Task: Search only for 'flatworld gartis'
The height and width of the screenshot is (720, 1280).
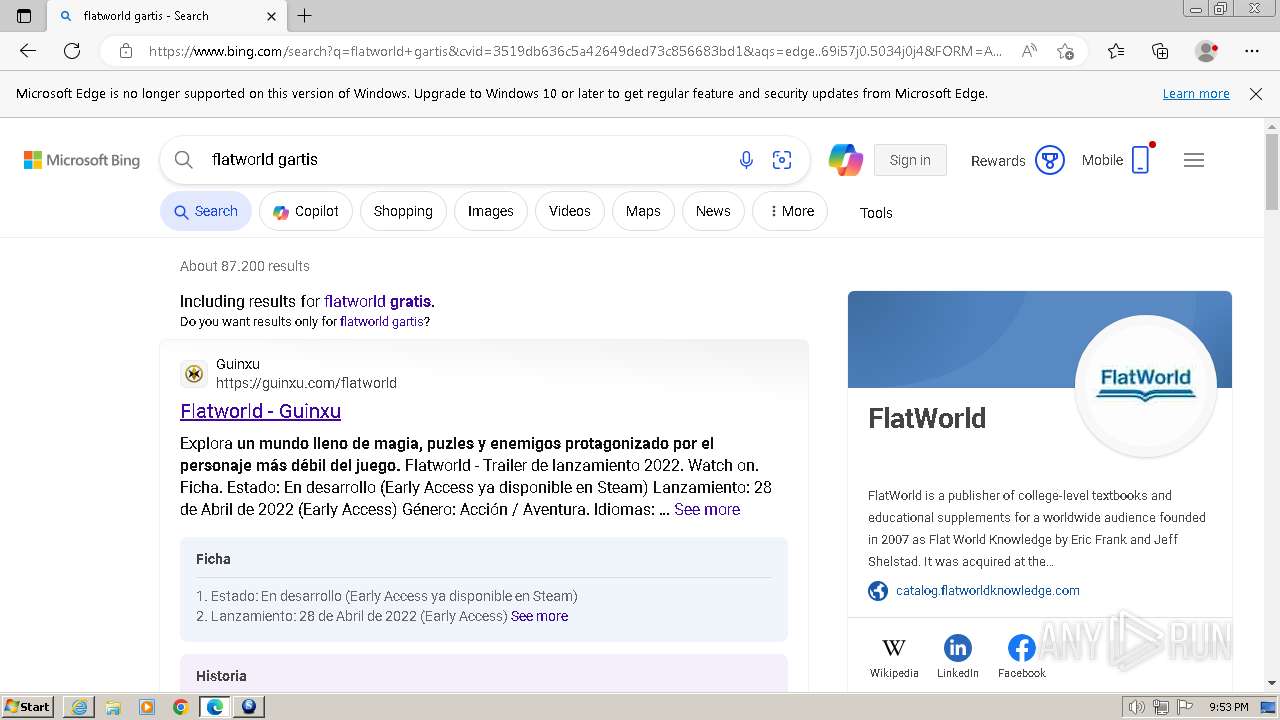Action: (x=382, y=321)
